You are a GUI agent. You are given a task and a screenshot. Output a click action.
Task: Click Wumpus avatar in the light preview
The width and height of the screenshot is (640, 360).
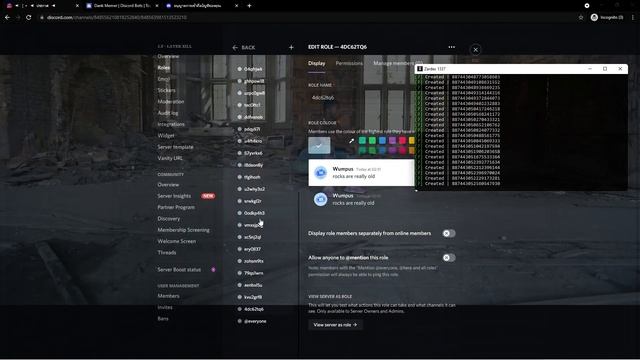320,173
